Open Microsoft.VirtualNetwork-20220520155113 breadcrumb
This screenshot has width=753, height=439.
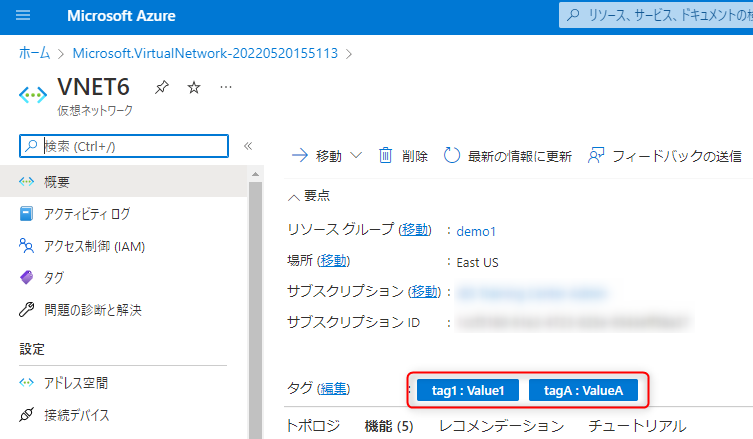[205, 53]
